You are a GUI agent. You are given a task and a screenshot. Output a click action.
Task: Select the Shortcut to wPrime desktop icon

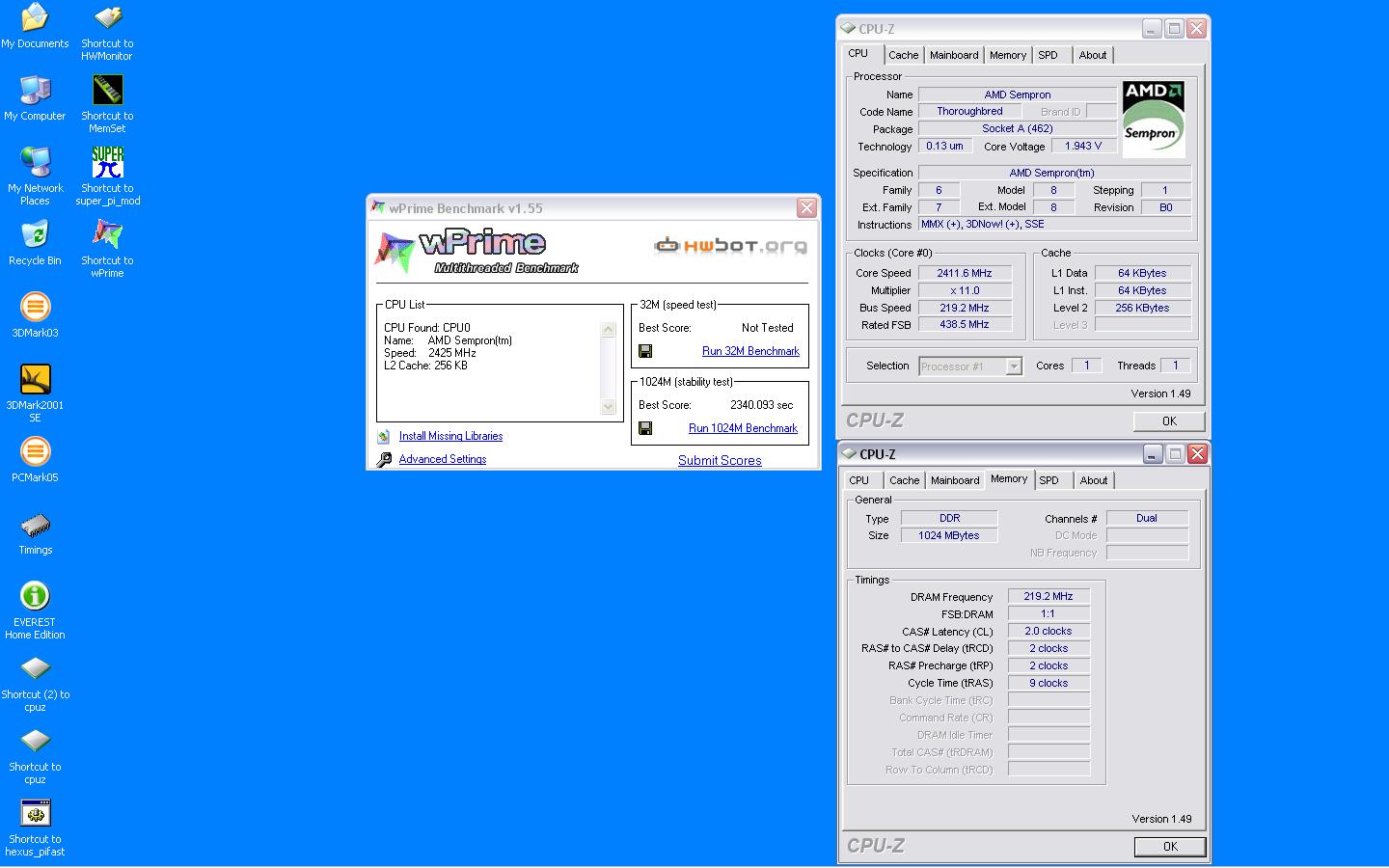(x=107, y=249)
